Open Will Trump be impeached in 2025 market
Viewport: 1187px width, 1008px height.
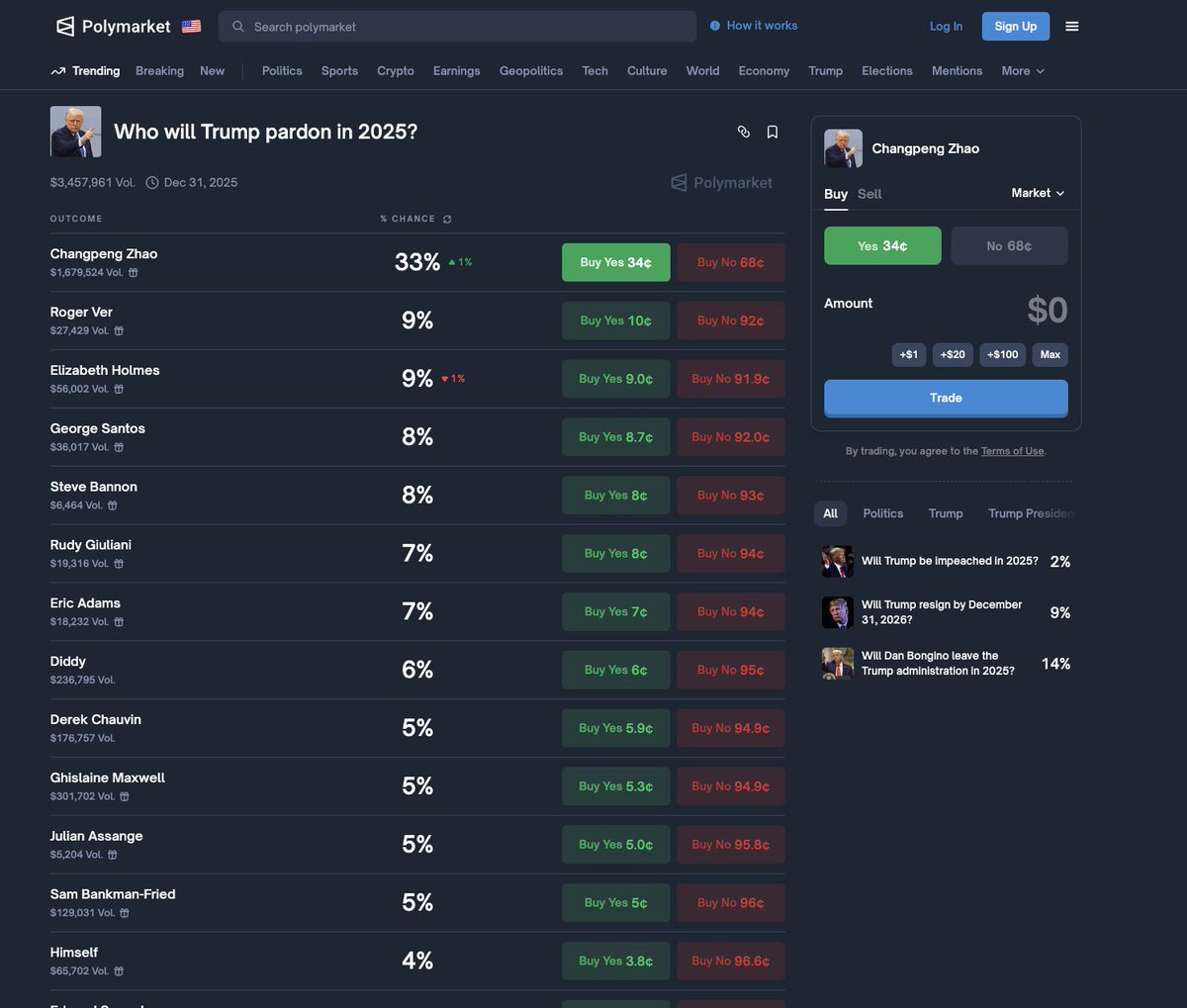point(947,561)
